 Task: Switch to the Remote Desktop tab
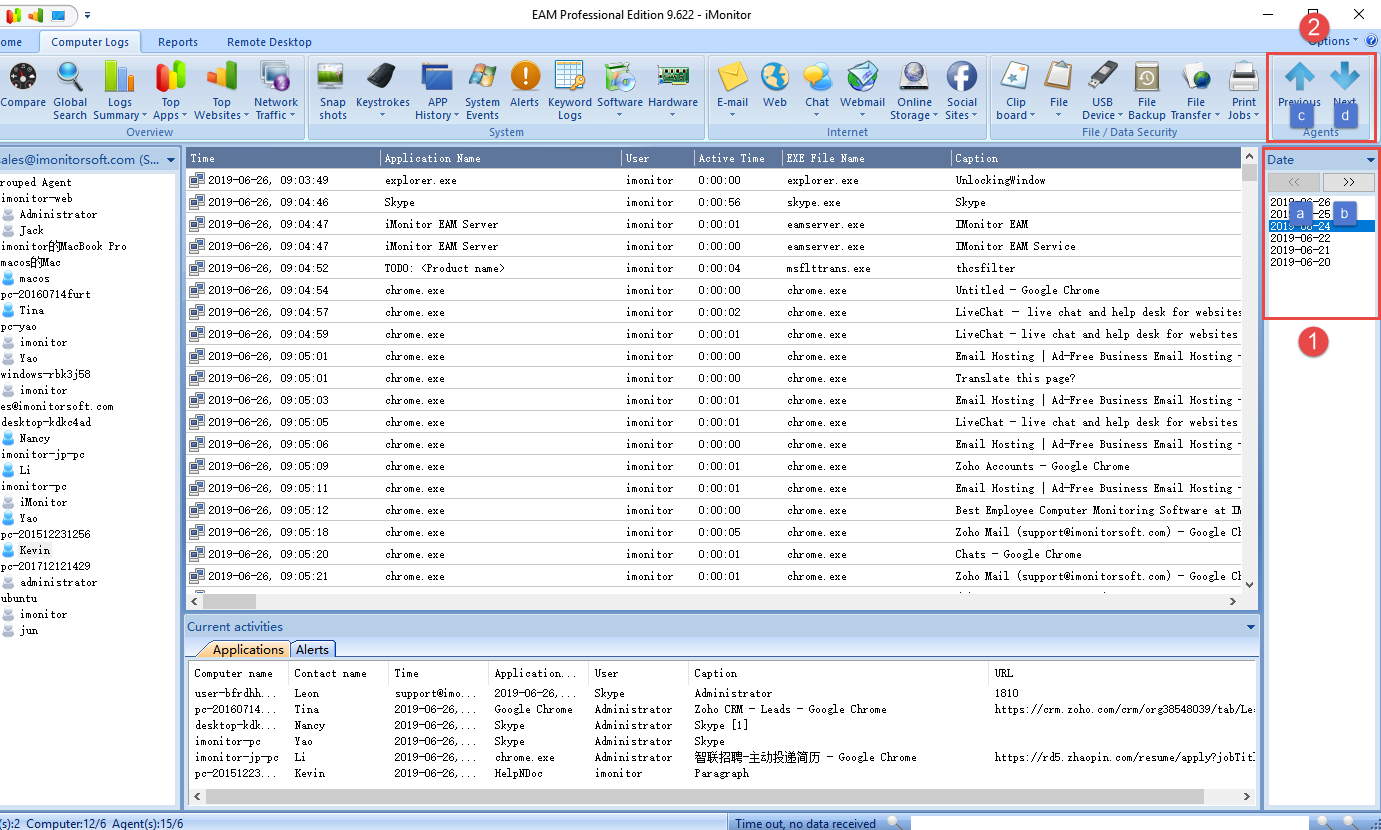point(269,42)
